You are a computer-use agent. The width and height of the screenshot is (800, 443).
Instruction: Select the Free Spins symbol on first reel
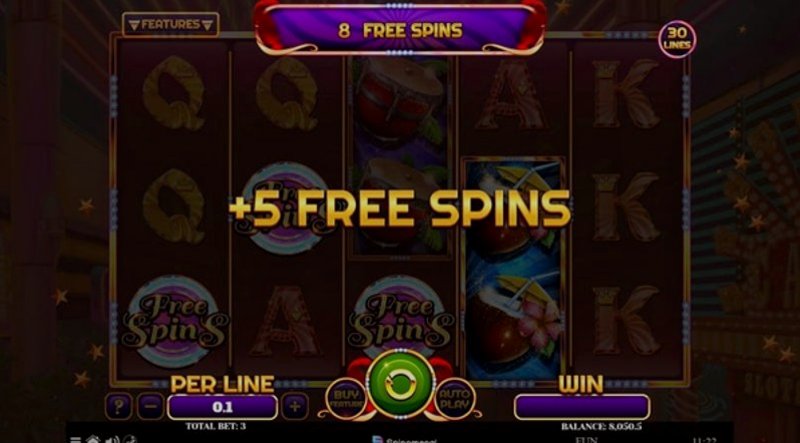173,322
